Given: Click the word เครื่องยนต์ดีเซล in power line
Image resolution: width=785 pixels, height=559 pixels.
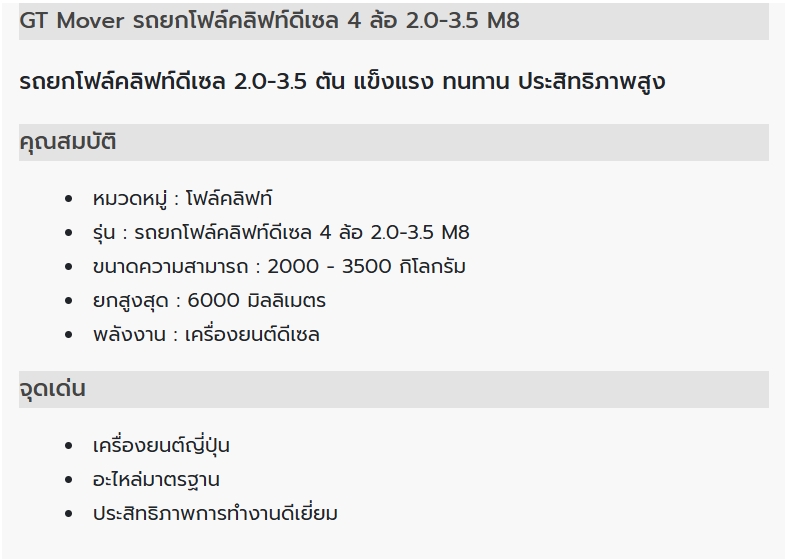Looking at the screenshot, I should point(252,335).
